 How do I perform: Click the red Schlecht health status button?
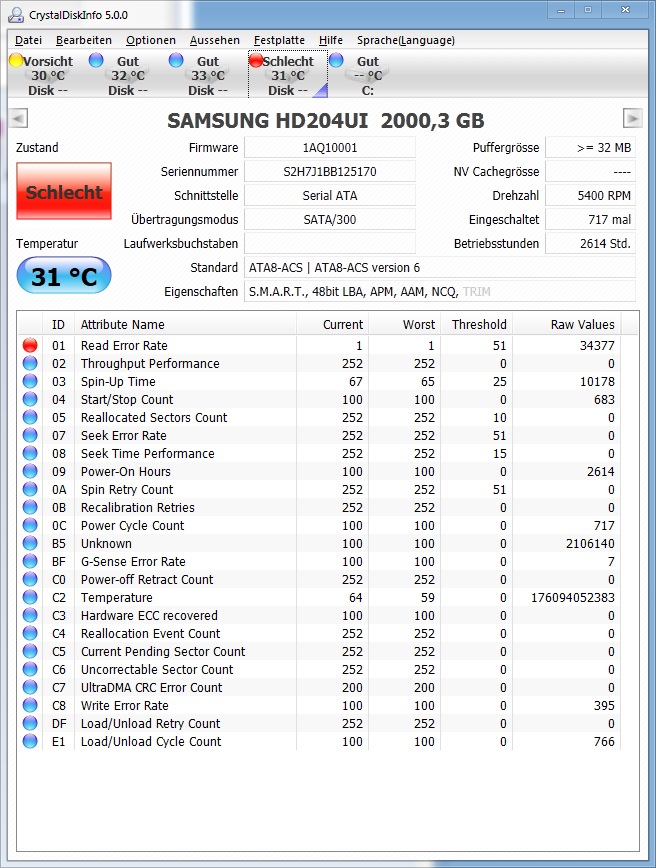[x=64, y=192]
